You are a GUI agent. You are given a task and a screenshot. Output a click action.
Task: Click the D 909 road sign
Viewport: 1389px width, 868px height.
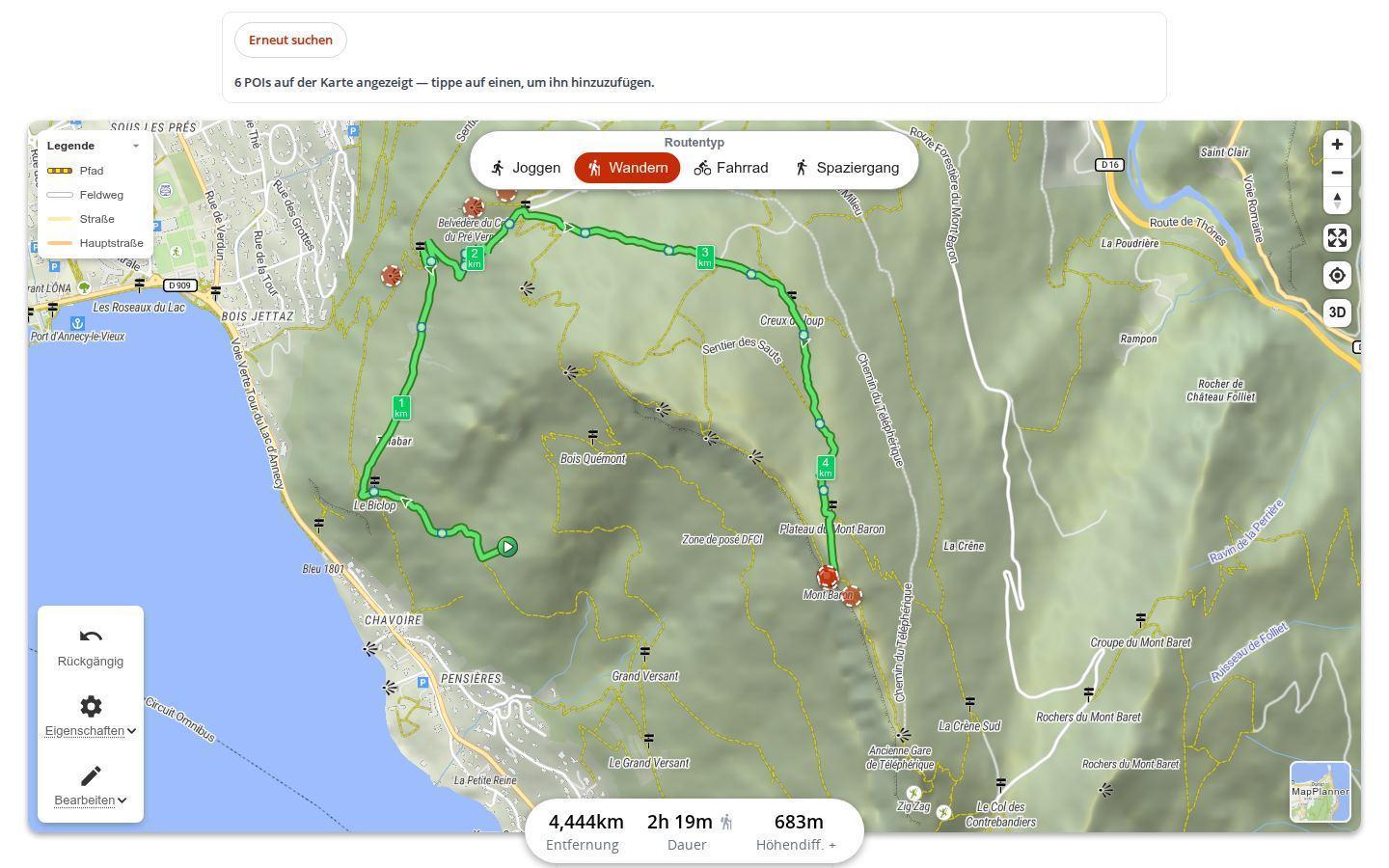point(180,285)
